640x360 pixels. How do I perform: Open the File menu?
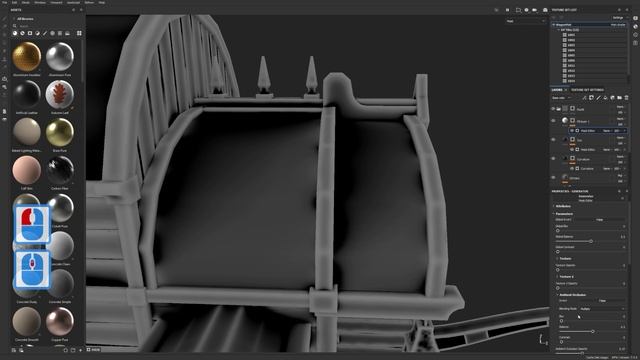point(5,2)
